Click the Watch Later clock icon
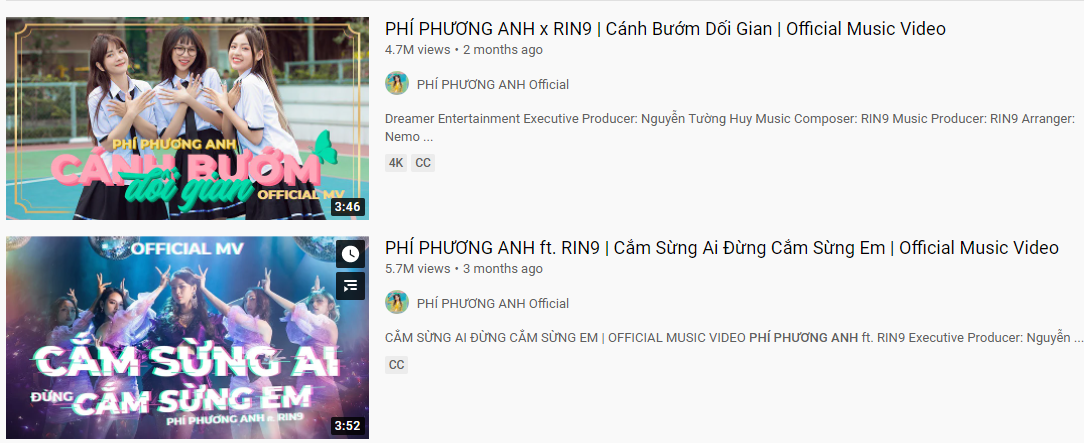This screenshot has height=443, width=1084. click(x=351, y=254)
